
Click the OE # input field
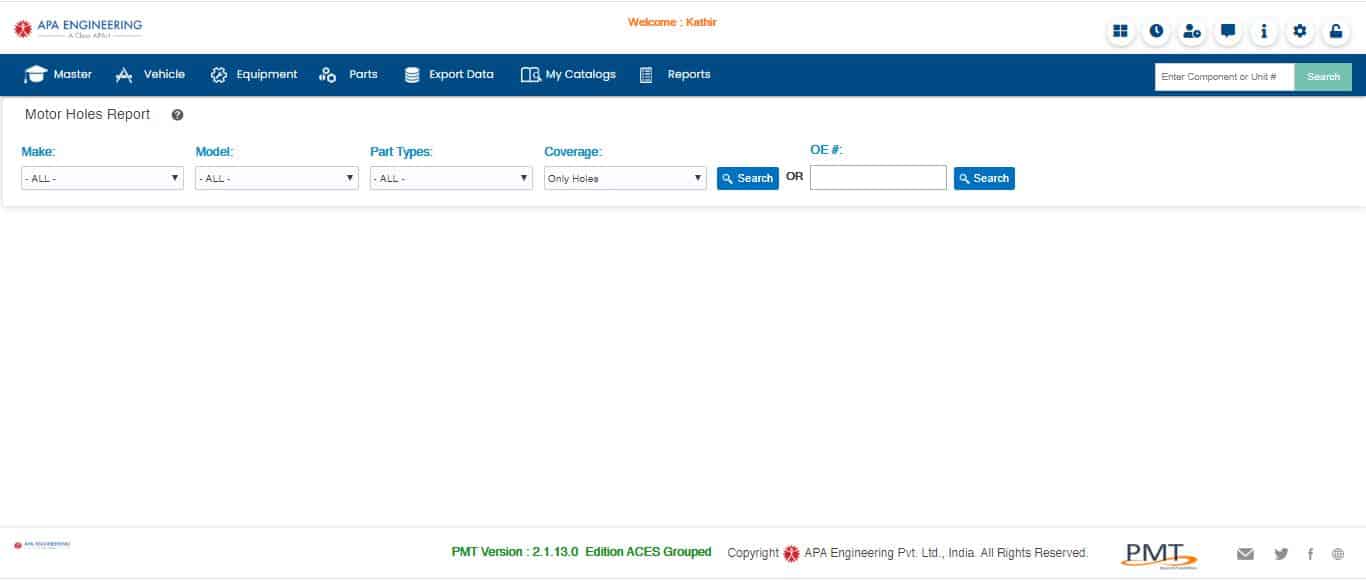(x=877, y=178)
